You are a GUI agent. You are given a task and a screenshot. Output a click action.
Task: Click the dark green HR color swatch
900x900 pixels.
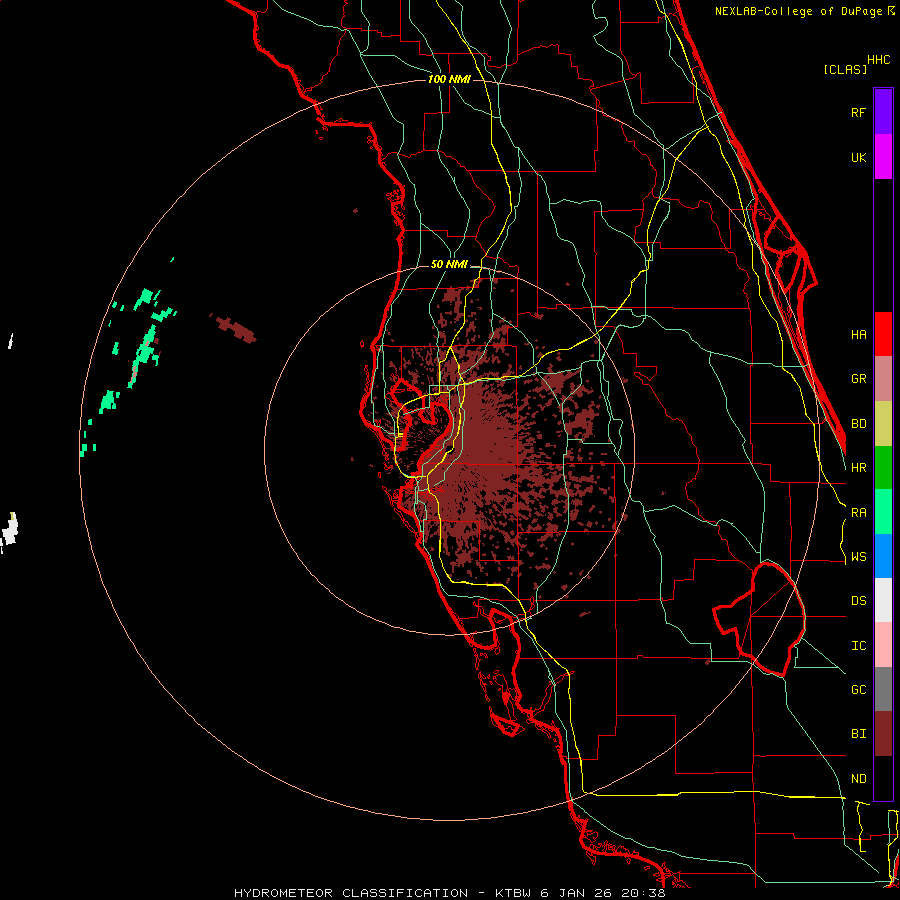click(x=883, y=468)
